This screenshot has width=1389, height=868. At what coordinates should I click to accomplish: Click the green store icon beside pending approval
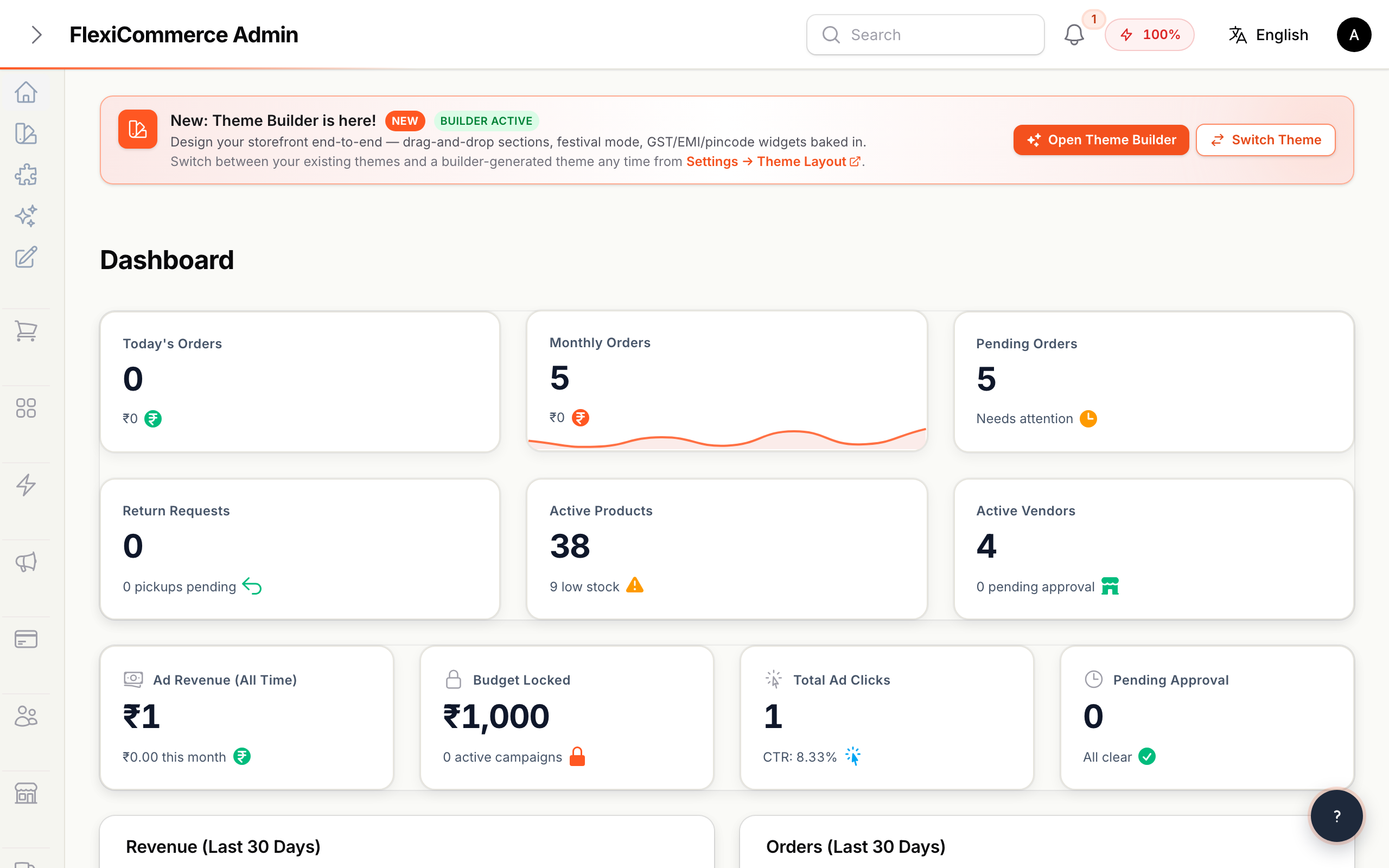tap(1110, 586)
